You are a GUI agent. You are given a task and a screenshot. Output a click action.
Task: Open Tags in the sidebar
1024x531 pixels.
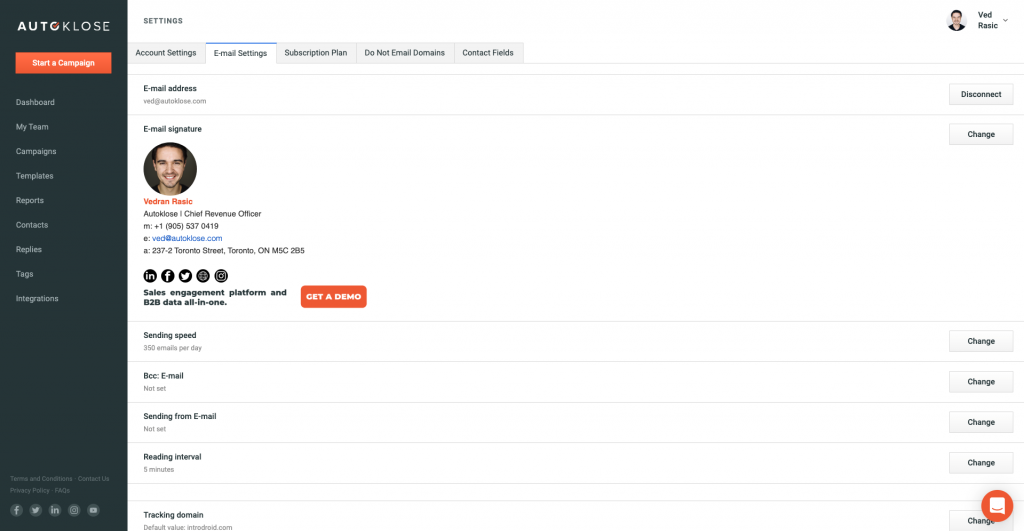[25, 274]
